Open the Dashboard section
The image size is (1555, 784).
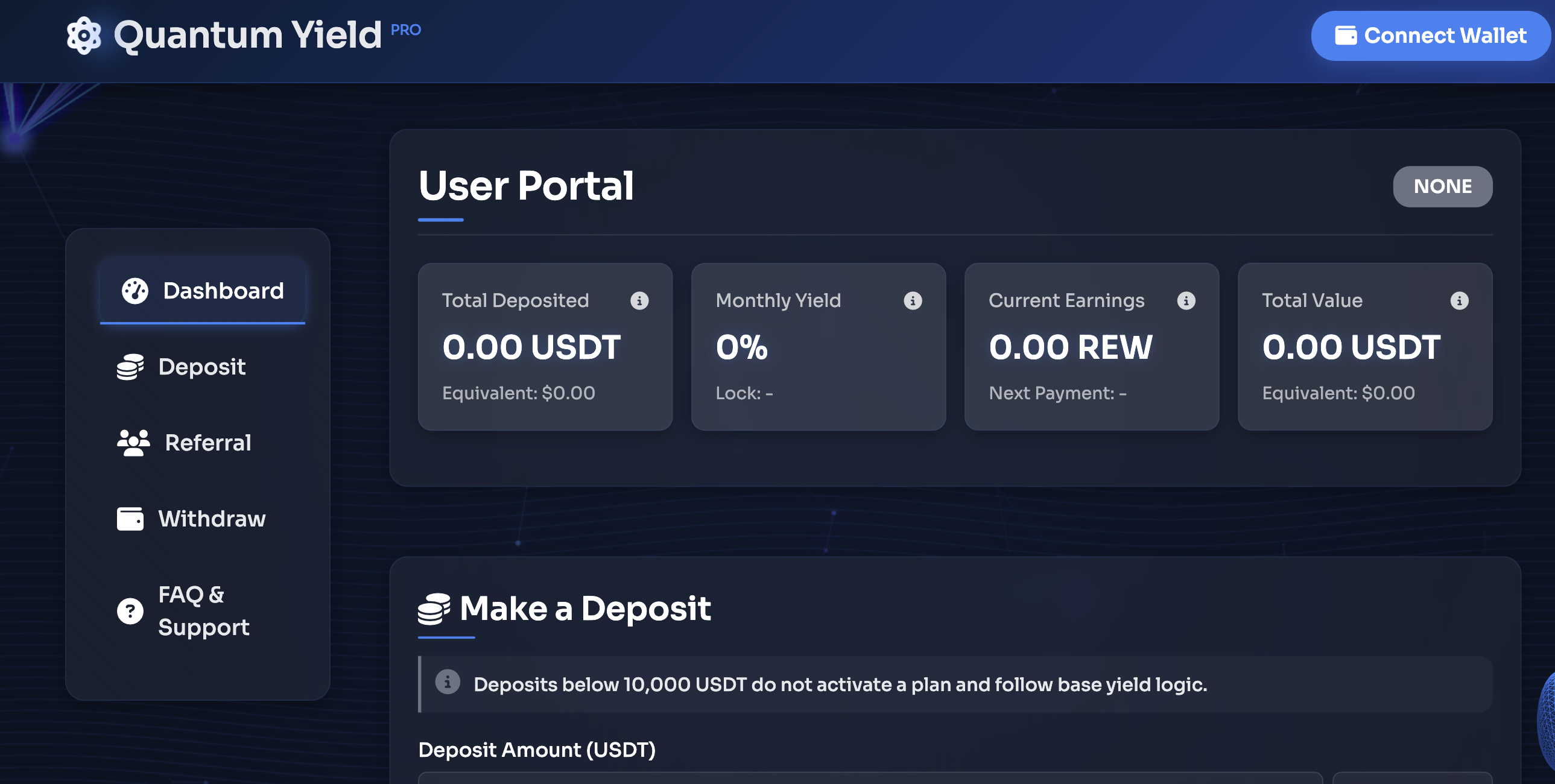tap(202, 291)
